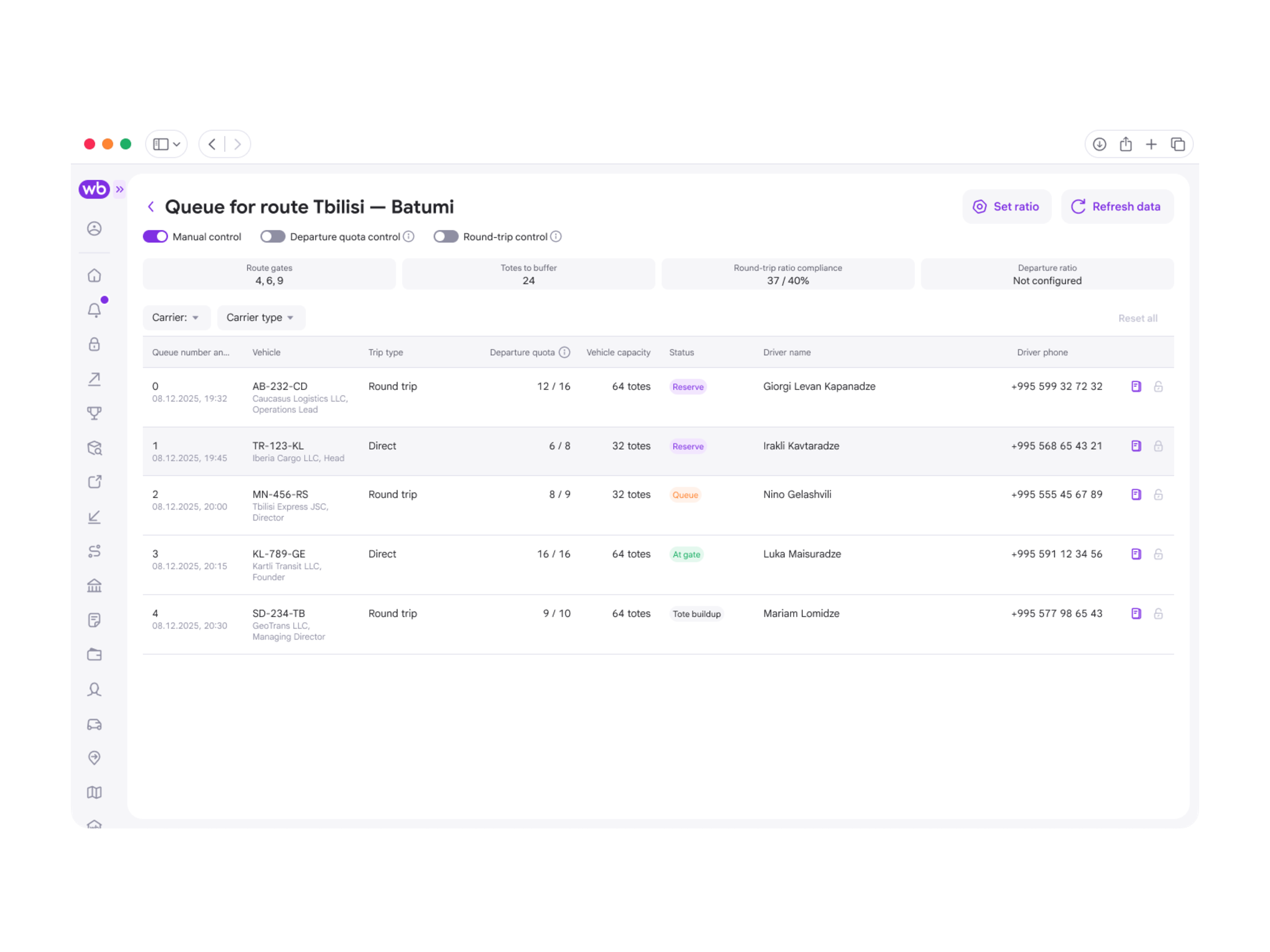
Task: Click browser forward navigation arrow
Action: (x=238, y=144)
